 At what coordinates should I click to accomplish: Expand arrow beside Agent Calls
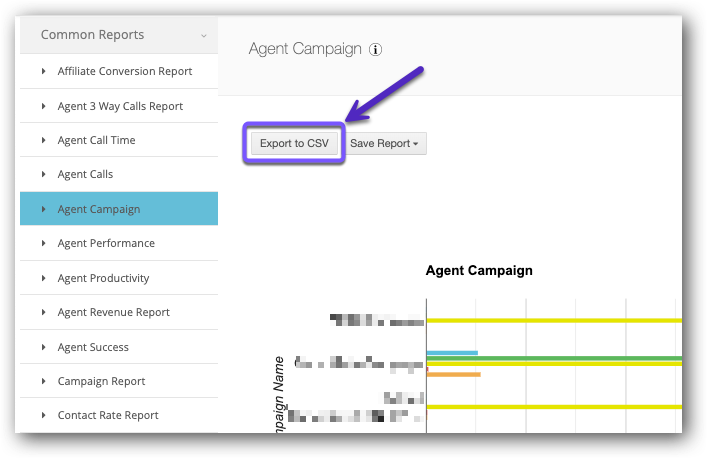43,174
